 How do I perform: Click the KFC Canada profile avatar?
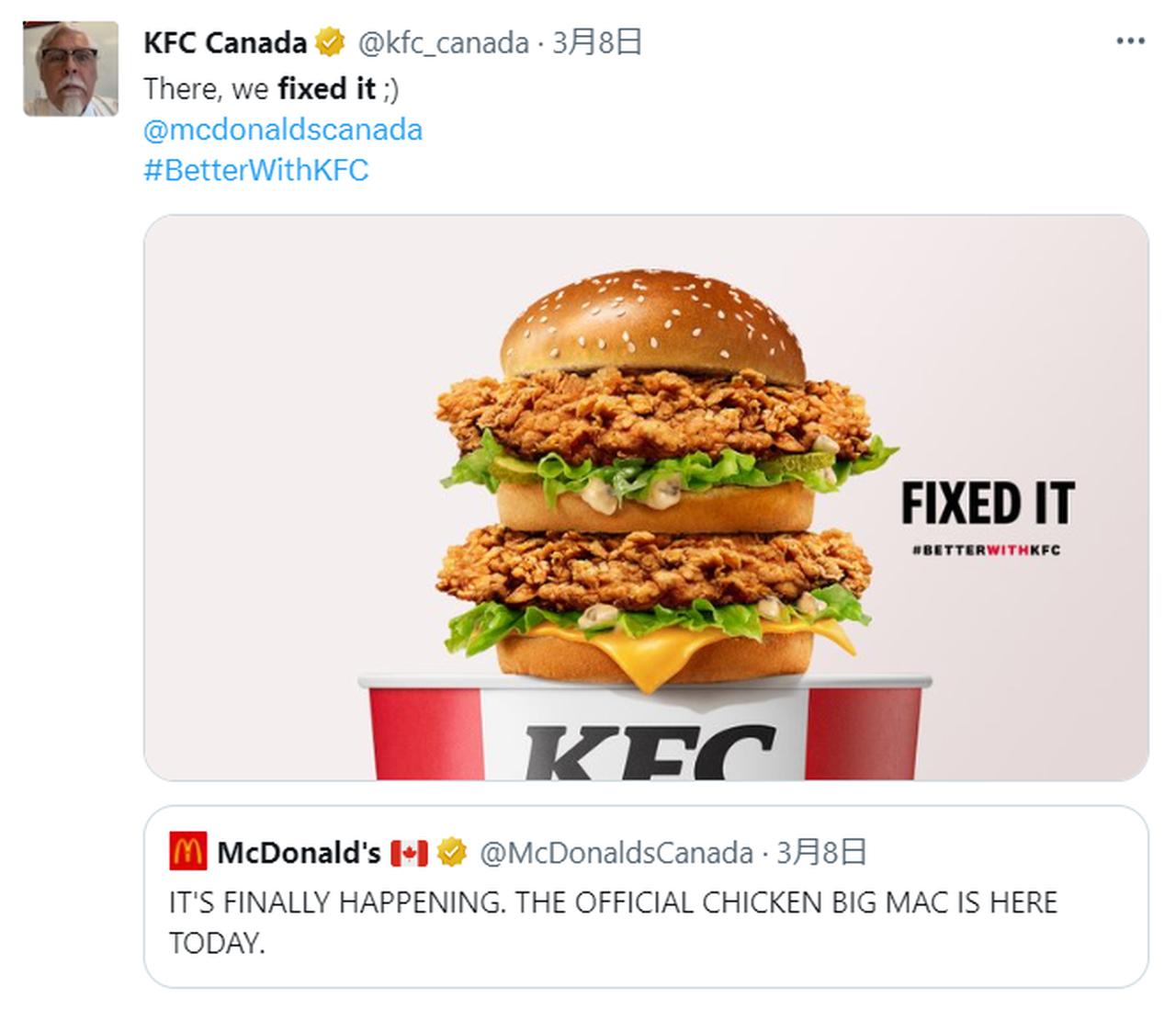(71, 69)
